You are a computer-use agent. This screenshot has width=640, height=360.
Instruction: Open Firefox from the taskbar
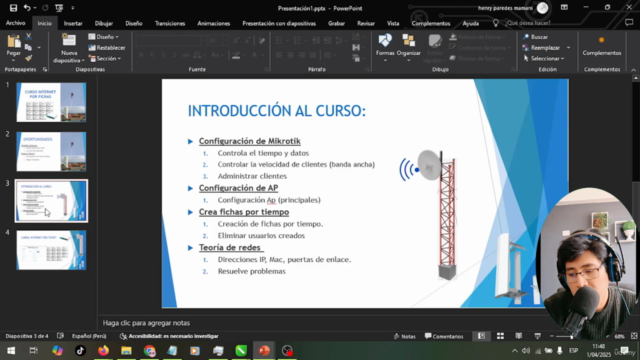point(103,351)
